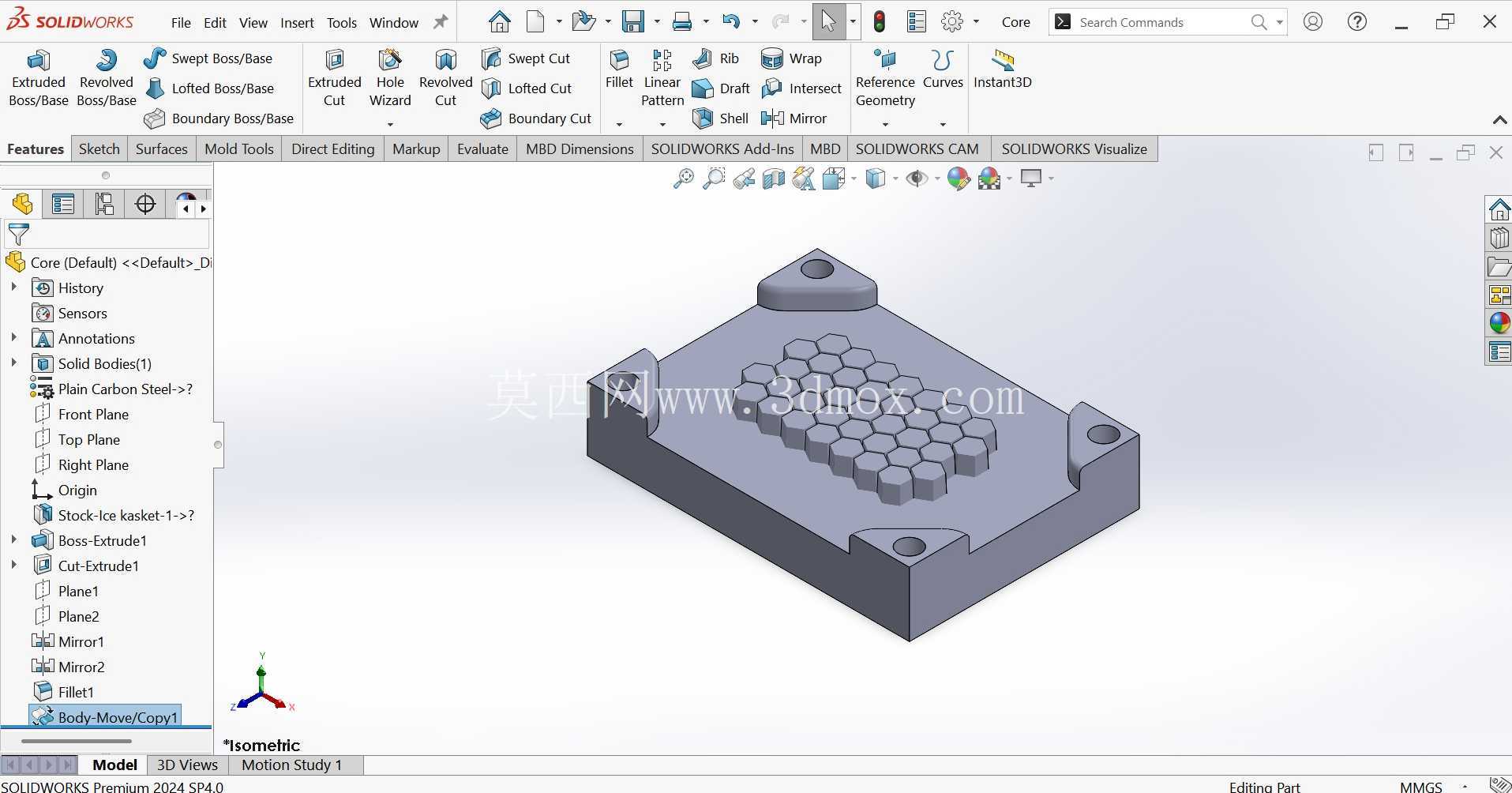The height and width of the screenshot is (793, 1512).
Task: Click the Wrap feature tool
Action: (792, 58)
